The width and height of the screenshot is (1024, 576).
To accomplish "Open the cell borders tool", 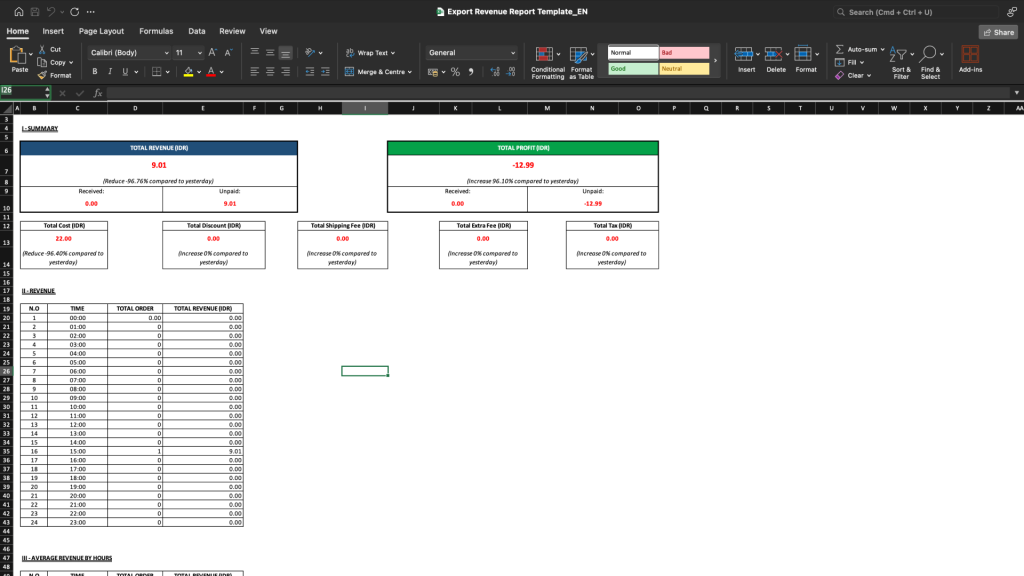I will (157, 72).
